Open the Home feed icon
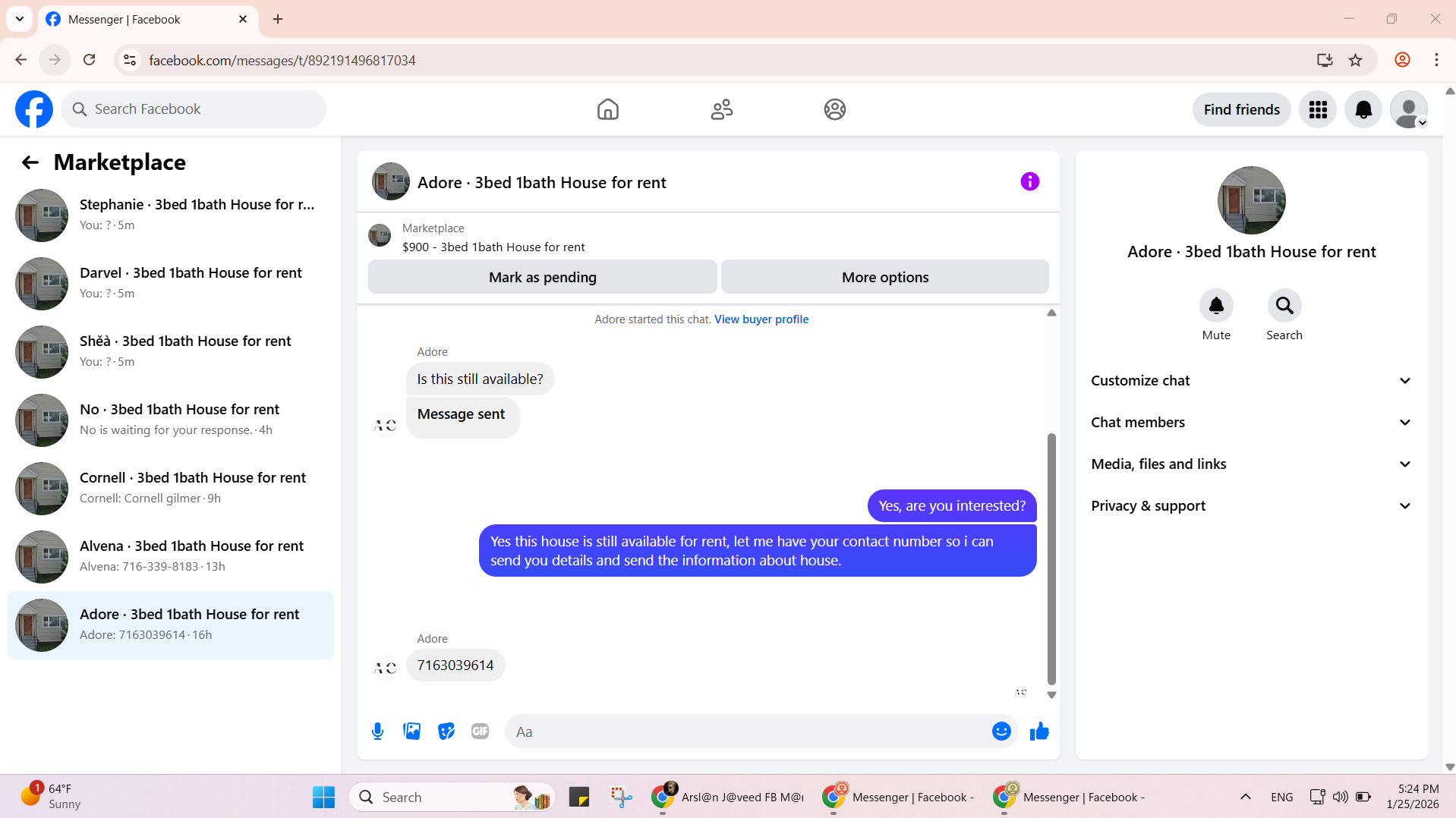The image size is (1456, 818). (x=607, y=109)
